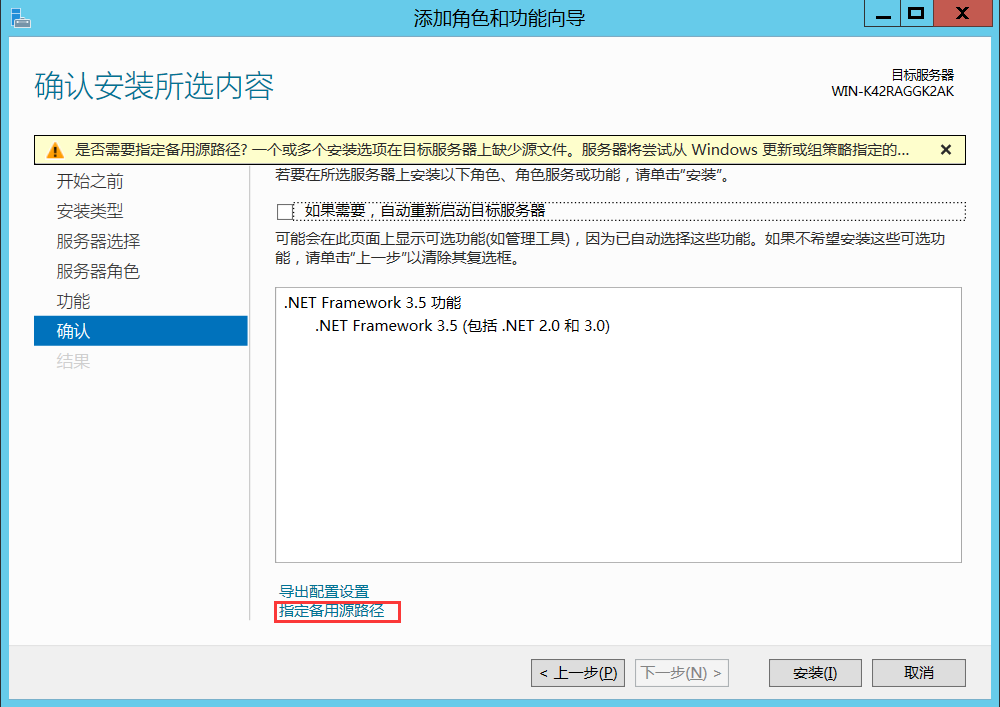The height and width of the screenshot is (707, 1000).
Task: Enable automatic restart of the target server
Action: (x=283, y=211)
